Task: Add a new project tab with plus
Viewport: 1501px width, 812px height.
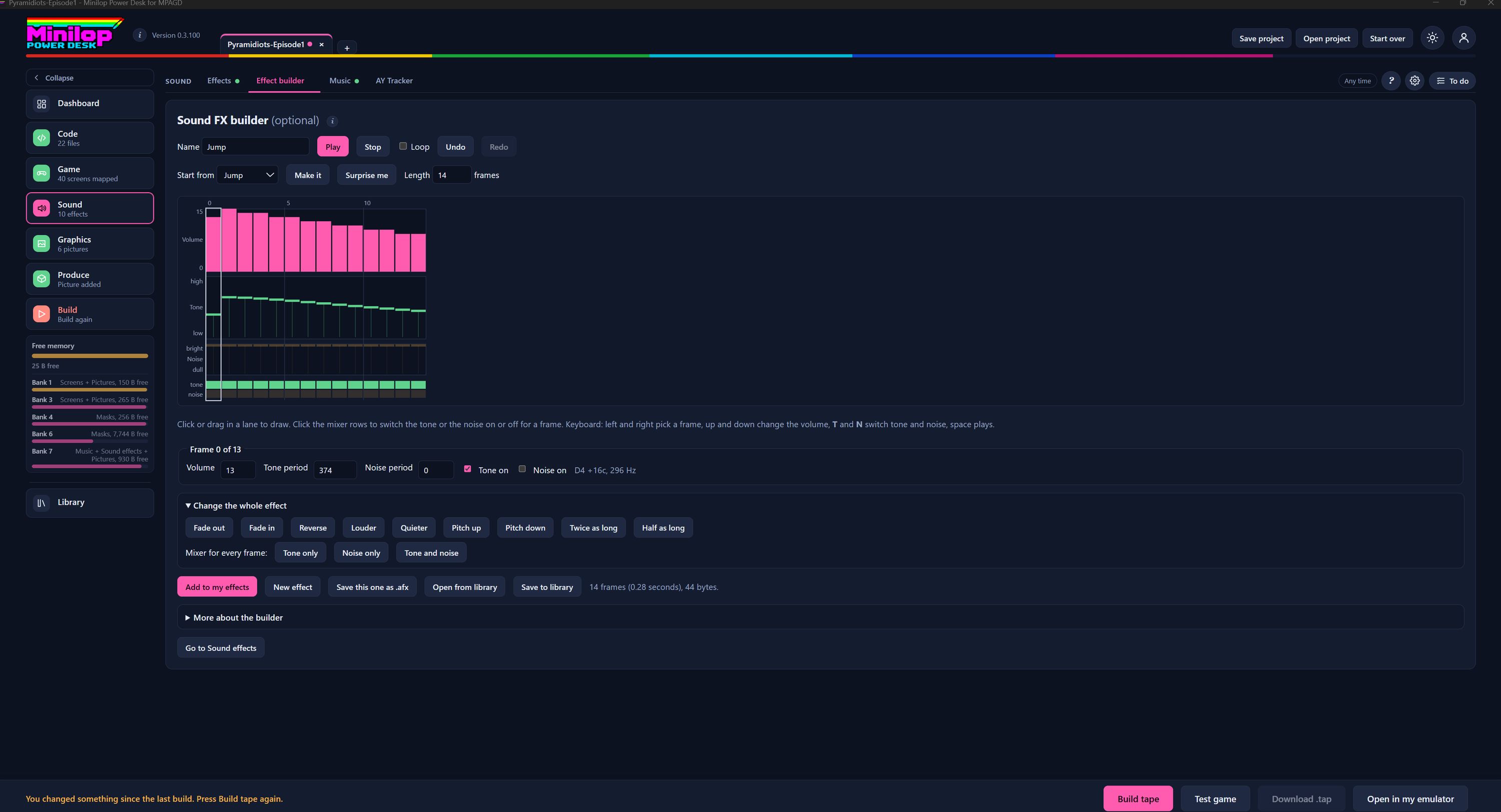Action: [347, 48]
